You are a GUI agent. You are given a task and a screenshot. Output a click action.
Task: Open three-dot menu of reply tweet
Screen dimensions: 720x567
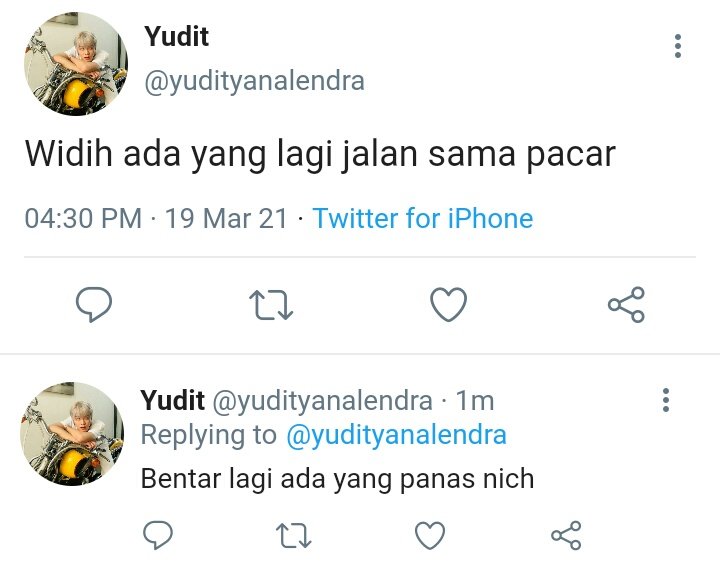pos(666,400)
